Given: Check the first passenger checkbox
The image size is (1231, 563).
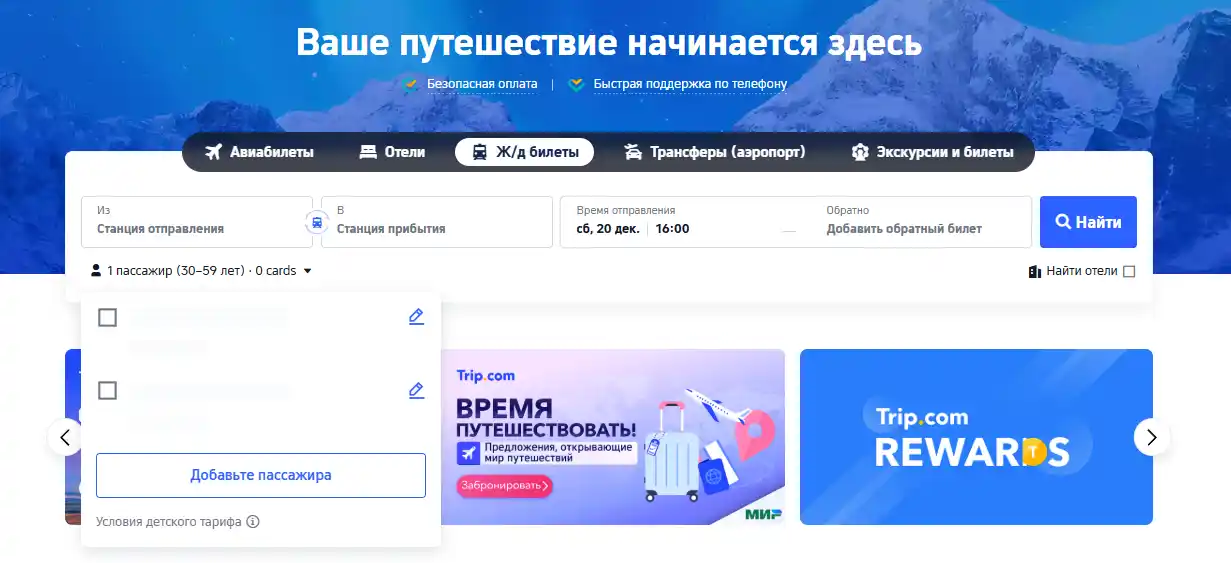Looking at the screenshot, I should [x=108, y=318].
